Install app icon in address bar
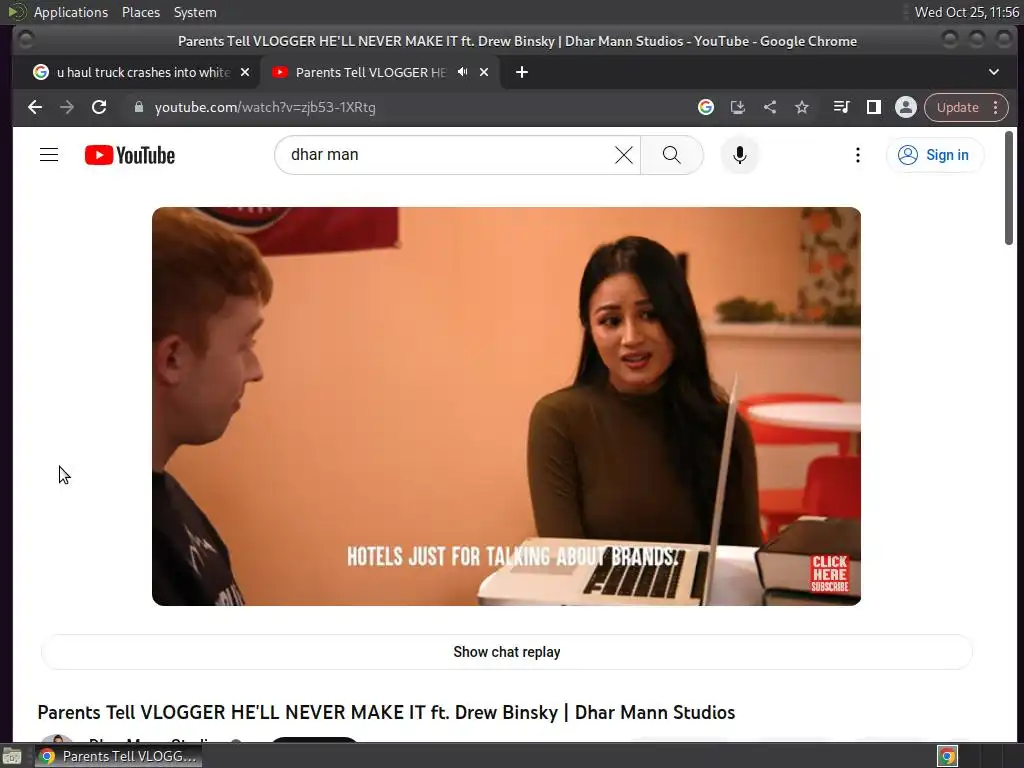The width and height of the screenshot is (1024, 768). (x=737, y=107)
